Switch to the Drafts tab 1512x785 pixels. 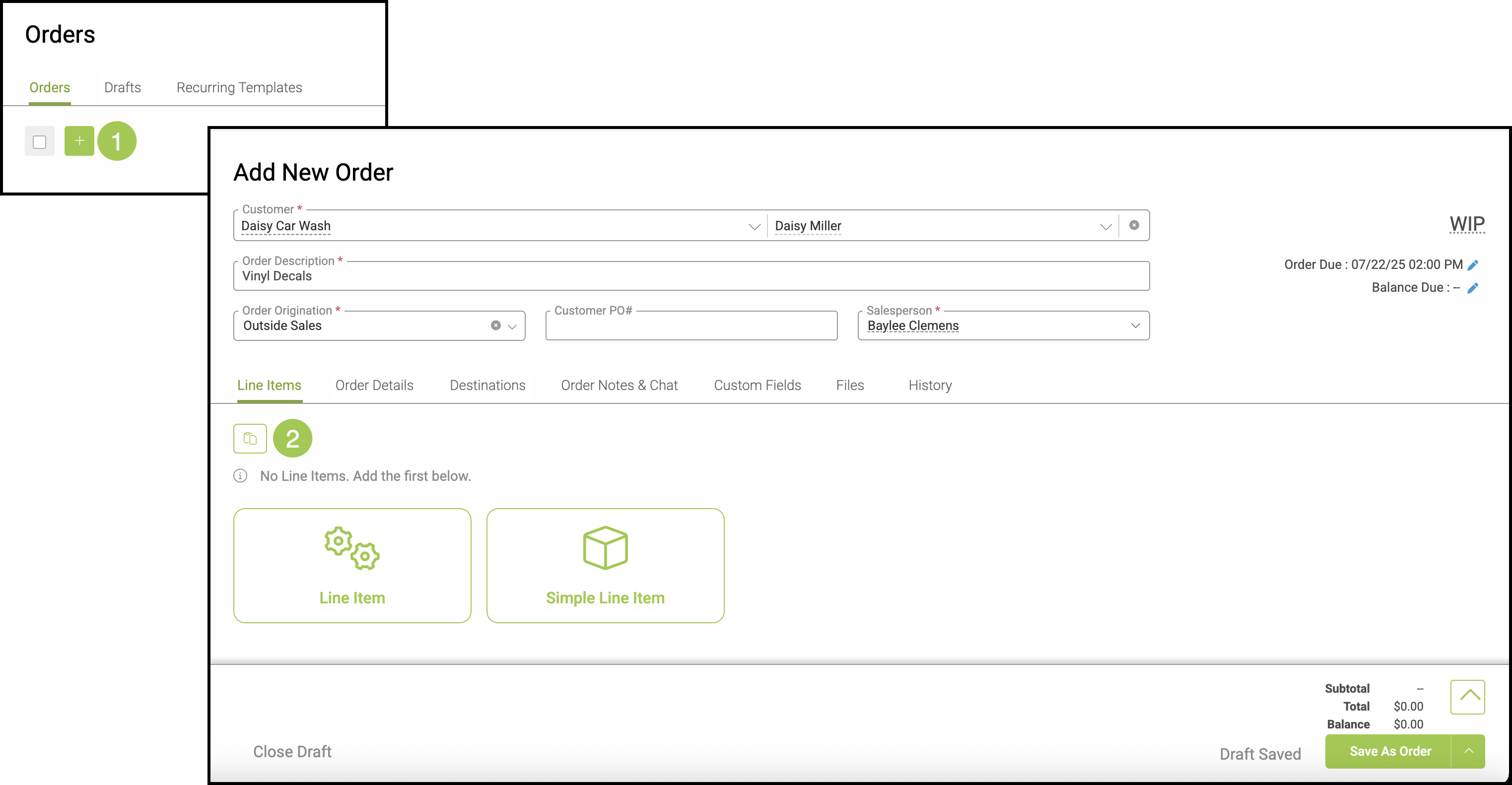(x=122, y=87)
